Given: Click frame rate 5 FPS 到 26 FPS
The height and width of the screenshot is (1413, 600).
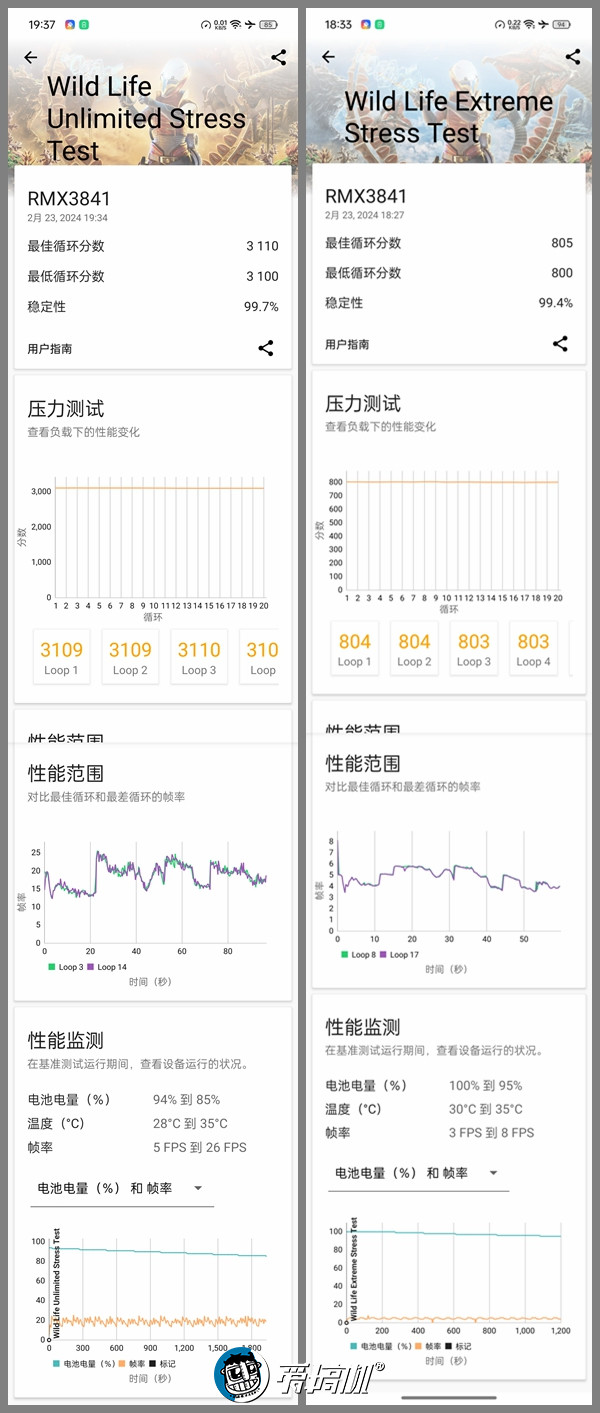Looking at the screenshot, I should tap(200, 1148).
